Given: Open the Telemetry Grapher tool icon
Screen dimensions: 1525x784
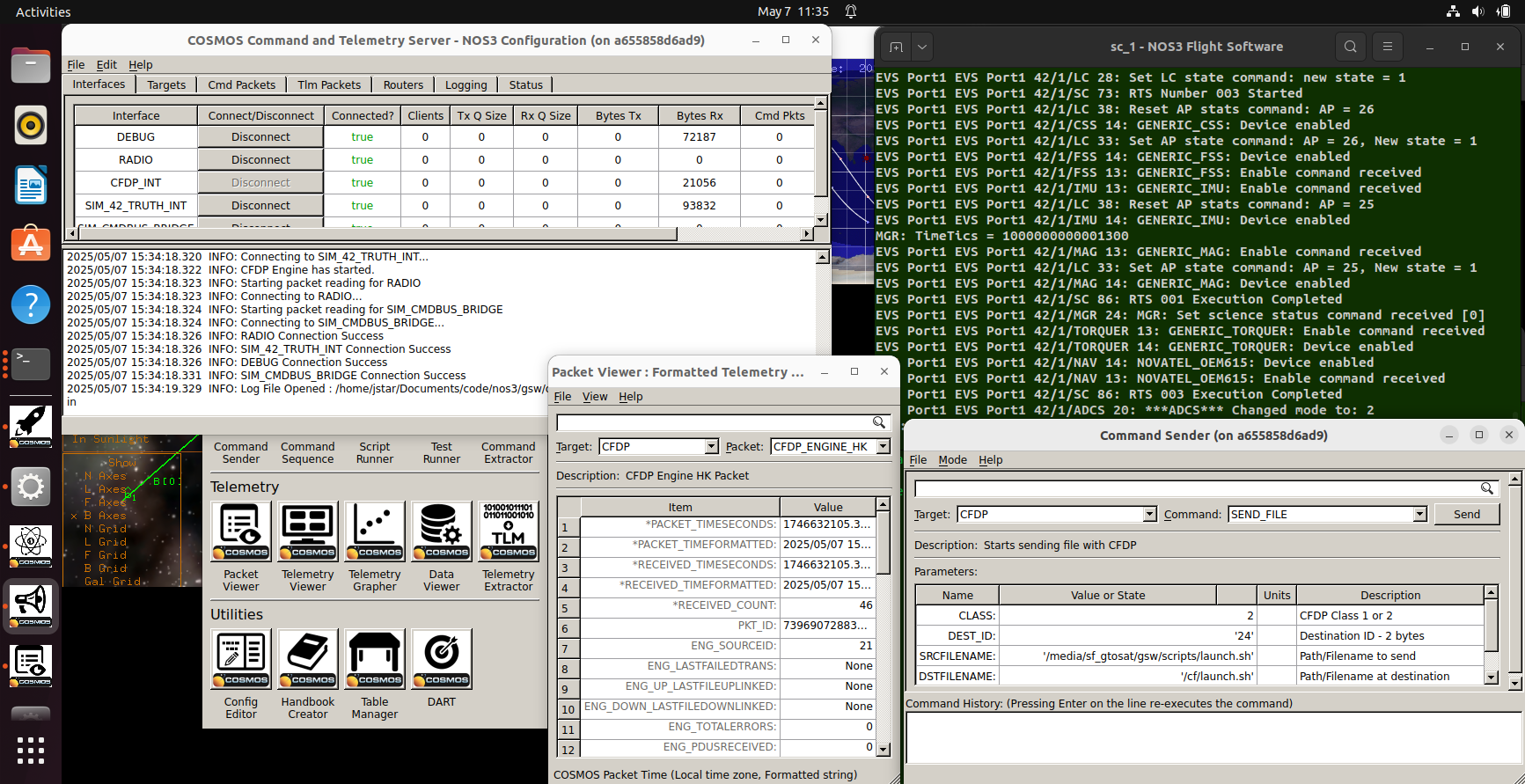Looking at the screenshot, I should click(375, 531).
